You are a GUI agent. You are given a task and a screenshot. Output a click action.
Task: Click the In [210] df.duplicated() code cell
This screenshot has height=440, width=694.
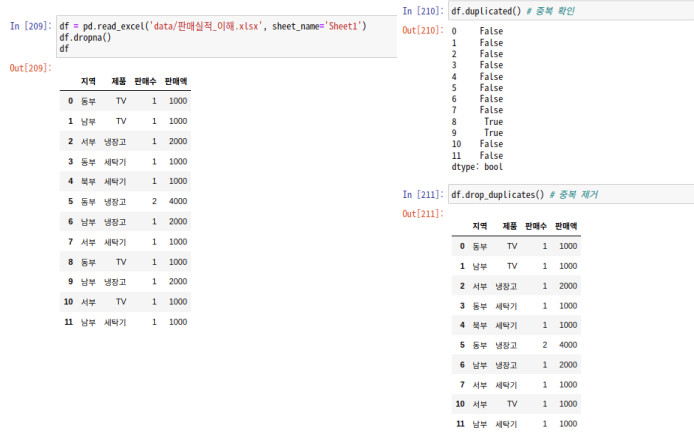click(x=571, y=11)
